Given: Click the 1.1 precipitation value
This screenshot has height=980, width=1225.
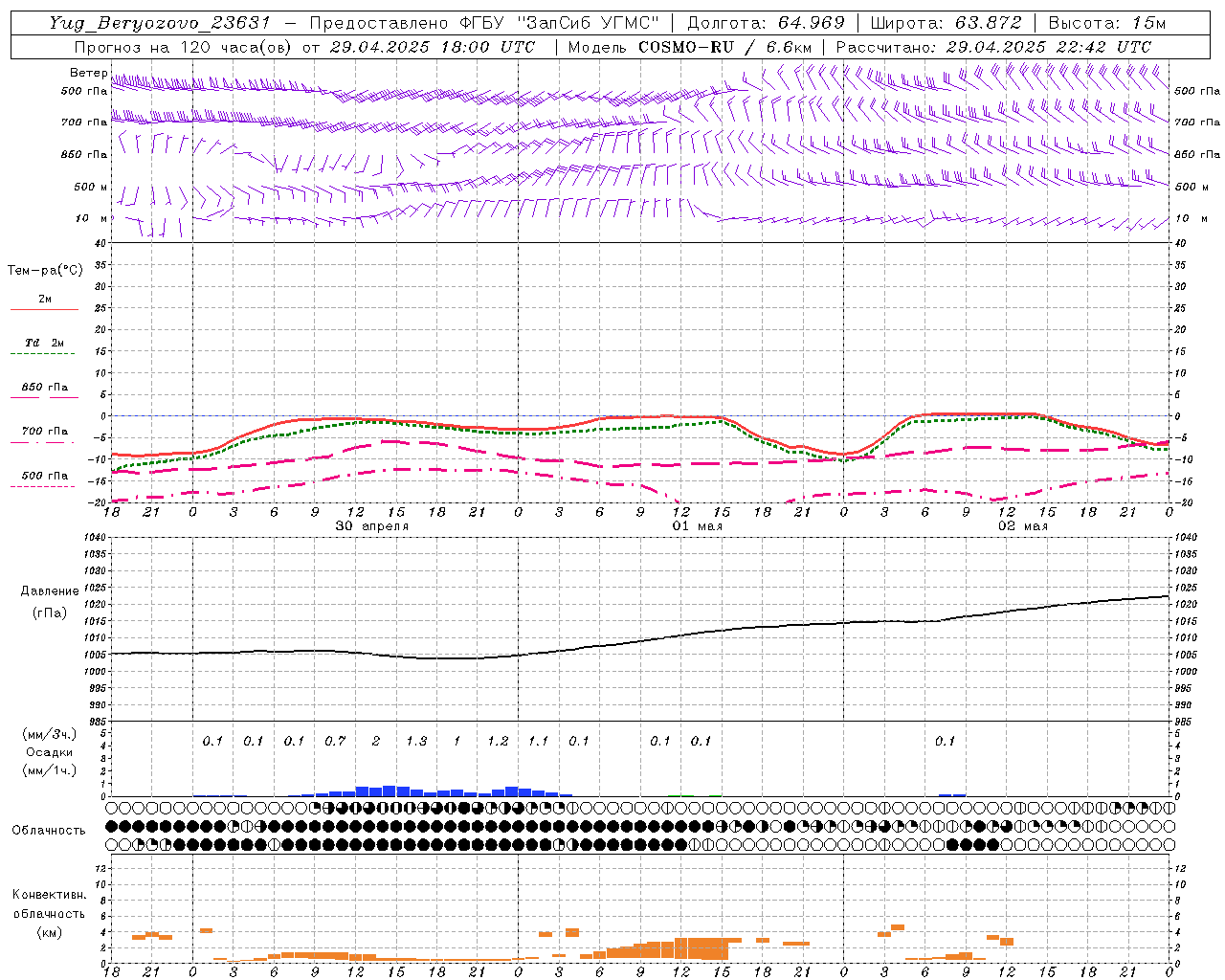Looking at the screenshot, I should [539, 741].
